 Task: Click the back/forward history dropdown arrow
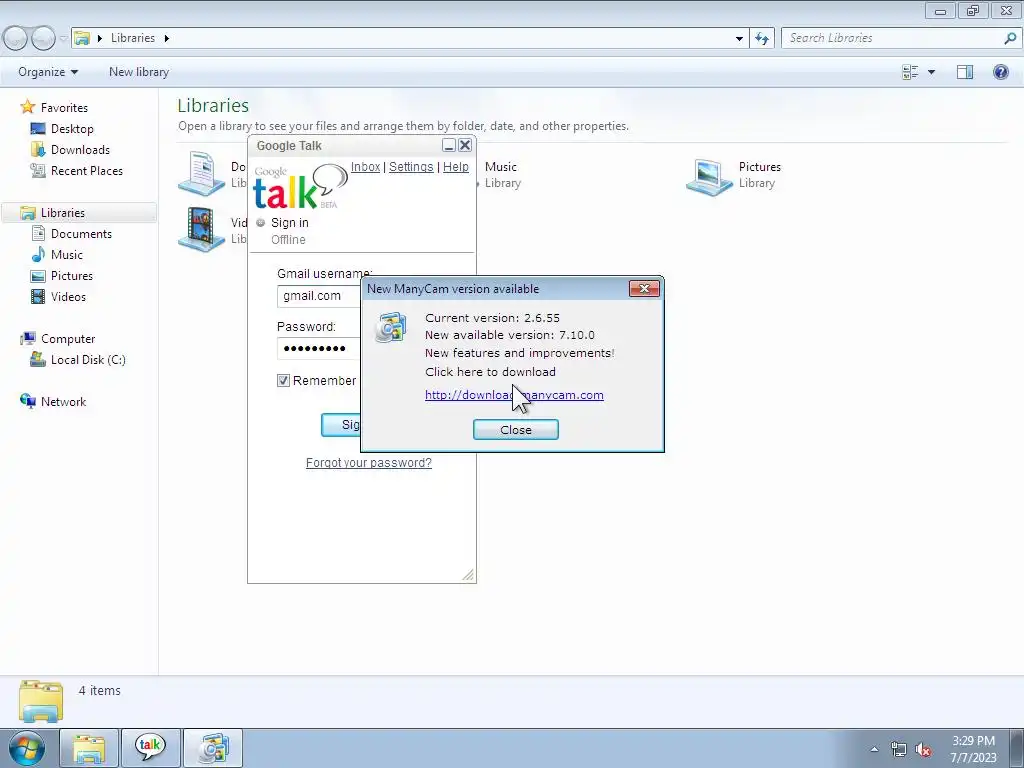click(x=63, y=38)
